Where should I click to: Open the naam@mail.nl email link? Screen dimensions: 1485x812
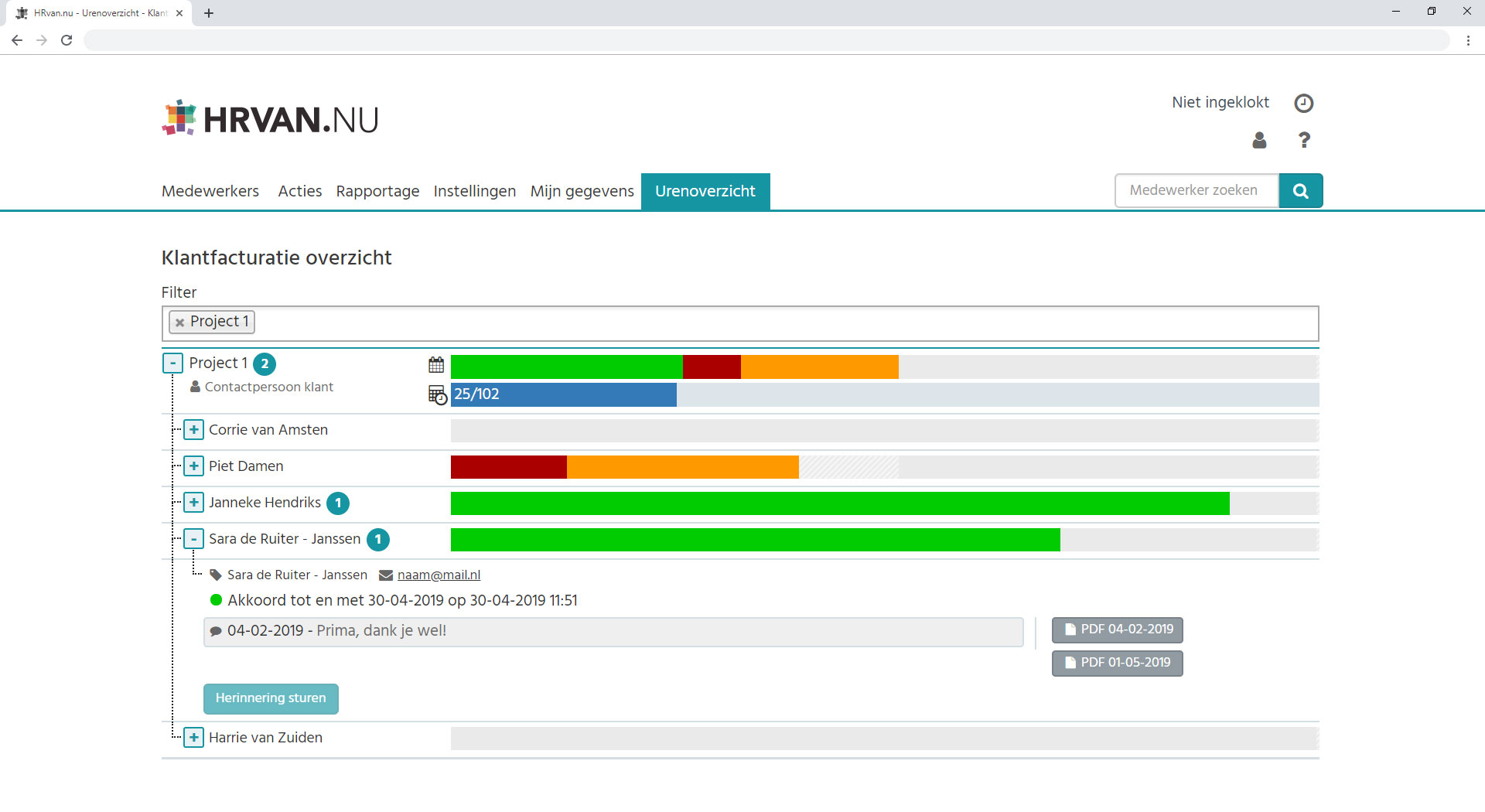439,575
